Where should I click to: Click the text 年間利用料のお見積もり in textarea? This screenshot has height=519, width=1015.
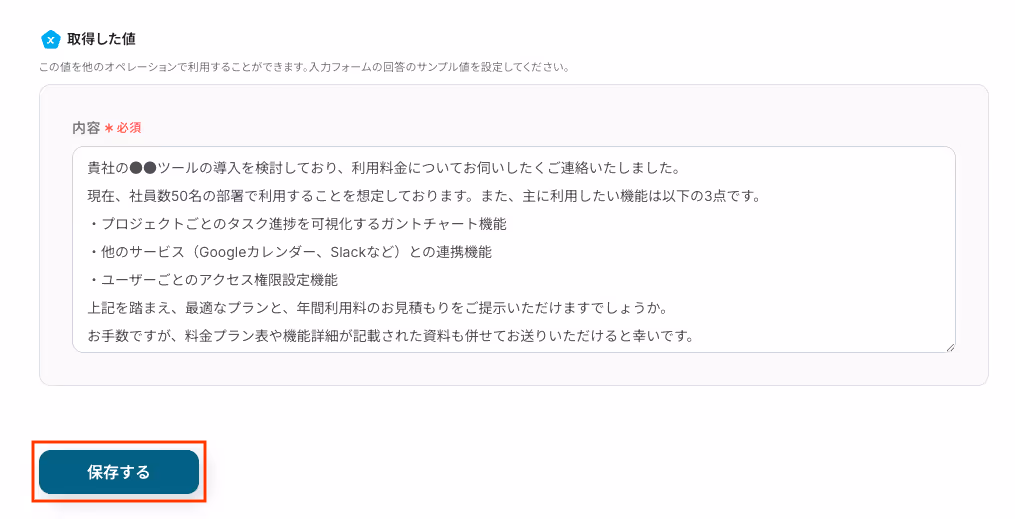(374, 308)
